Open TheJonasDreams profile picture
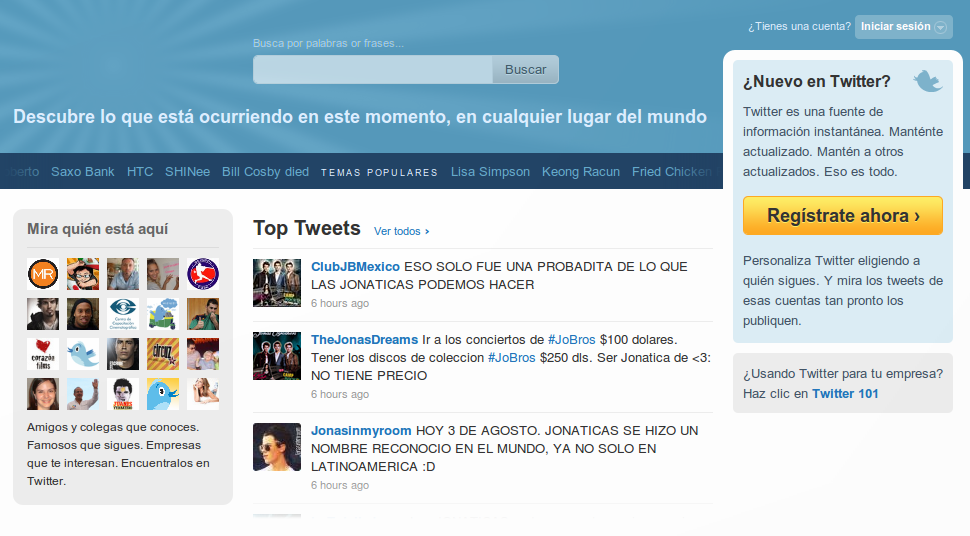The width and height of the screenshot is (970, 536). pos(277,356)
